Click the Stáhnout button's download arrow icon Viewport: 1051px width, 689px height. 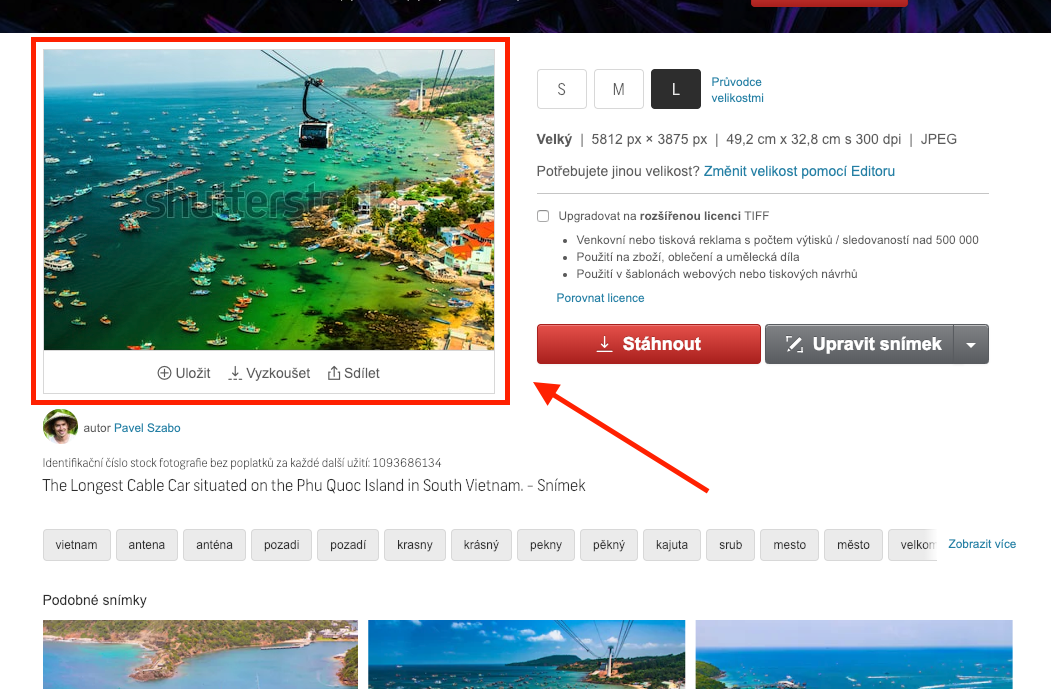tap(605, 344)
